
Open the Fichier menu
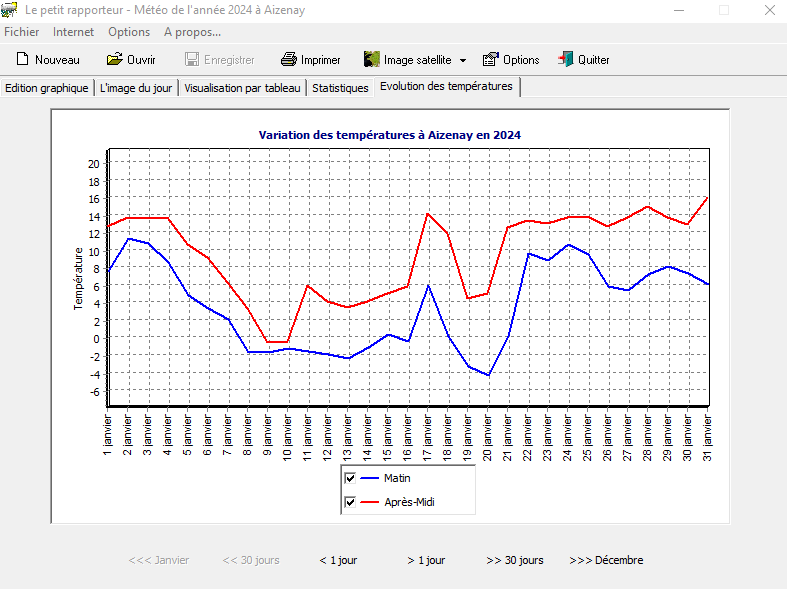coord(22,32)
